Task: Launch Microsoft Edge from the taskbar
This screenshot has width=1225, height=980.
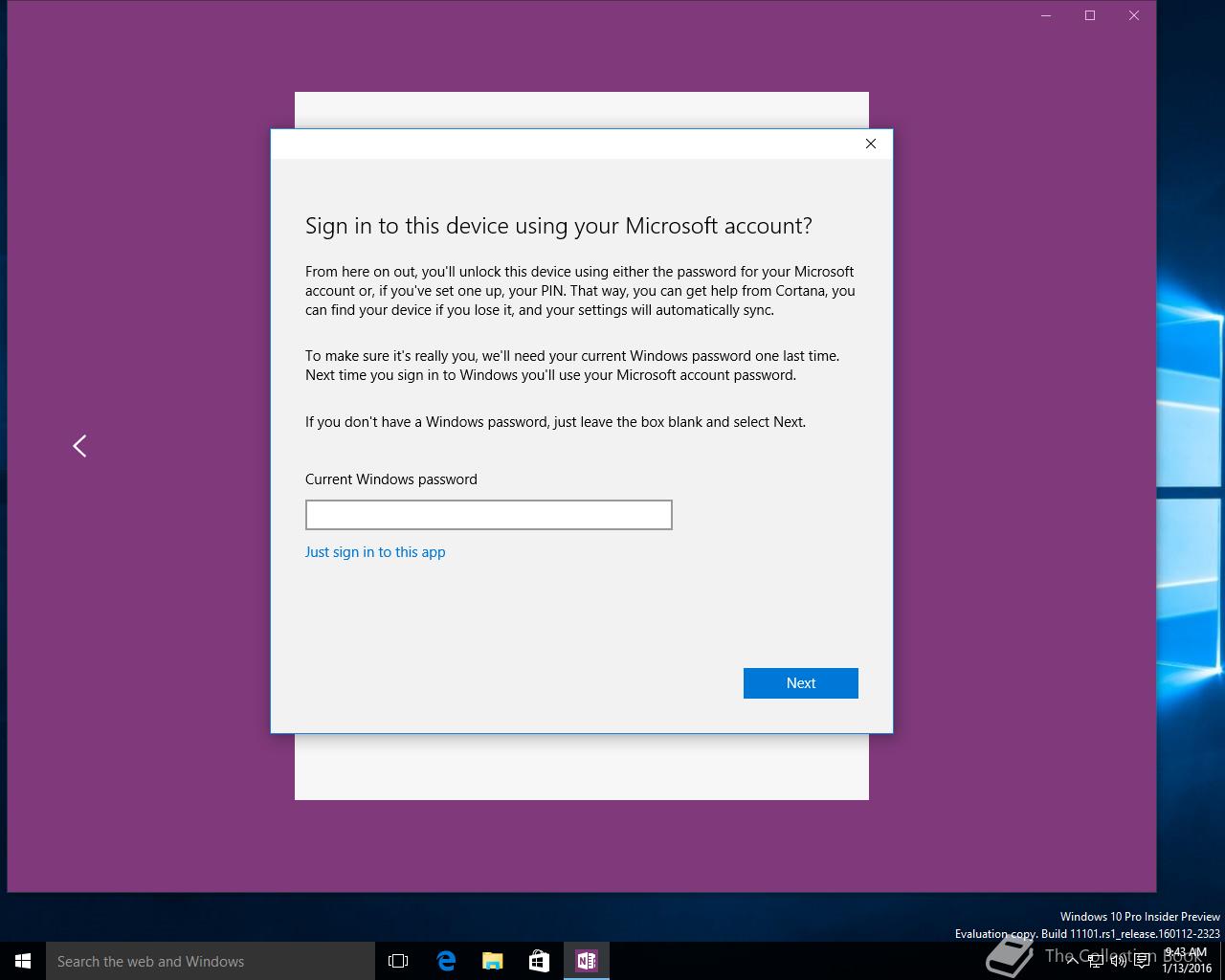Action: pyautogui.click(x=446, y=961)
